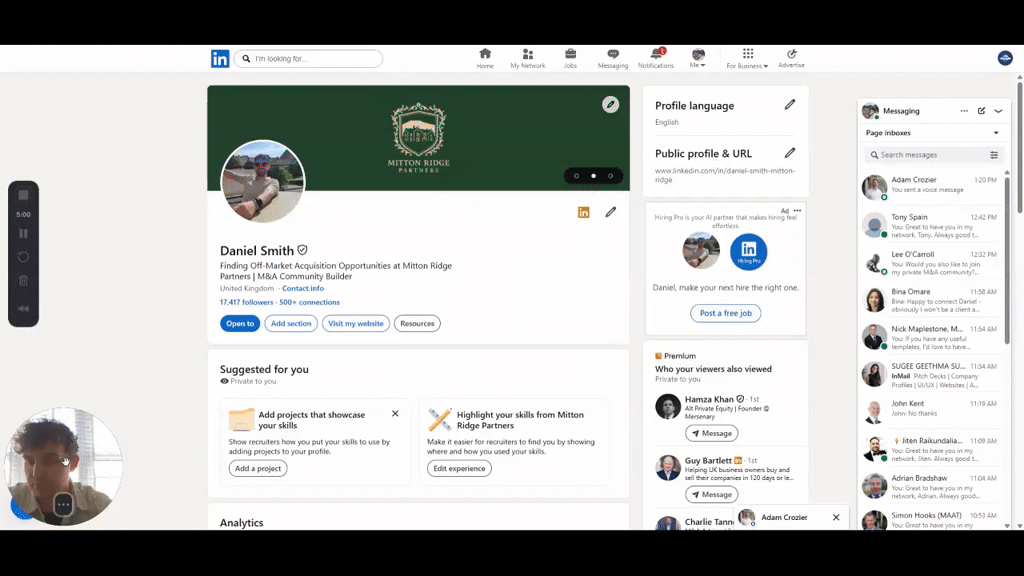The width and height of the screenshot is (1024, 576).
Task: Open Simon Hooks (MAAT) conversation
Action: coord(931,519)
